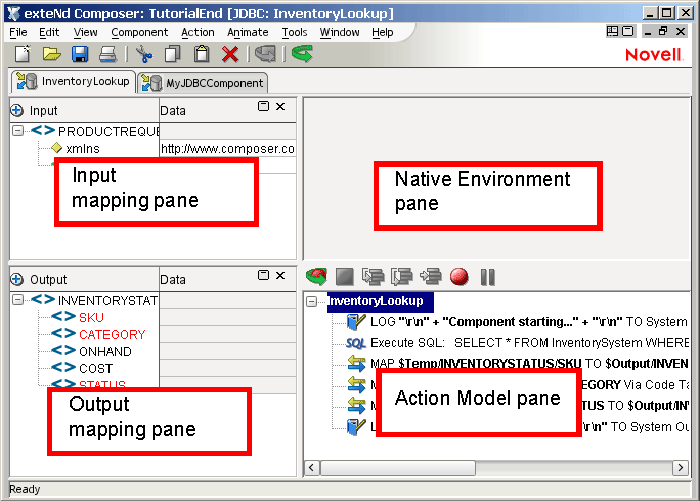The width and height of the screenshot is (700, 501).
Task: Click the Step Into animation icon
Action: [373, 277]
